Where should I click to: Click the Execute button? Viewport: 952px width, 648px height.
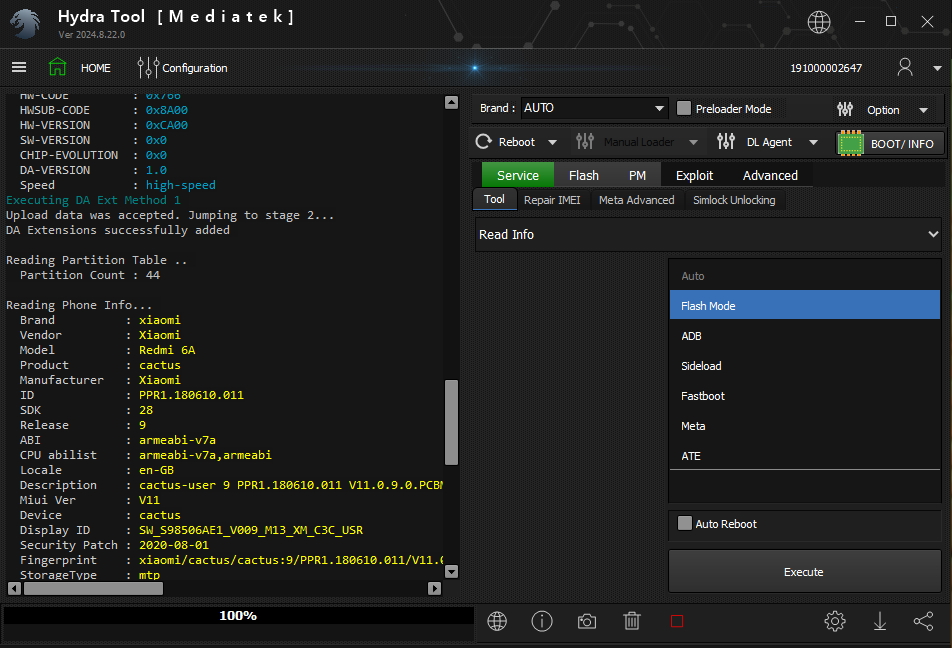[804, 571]
